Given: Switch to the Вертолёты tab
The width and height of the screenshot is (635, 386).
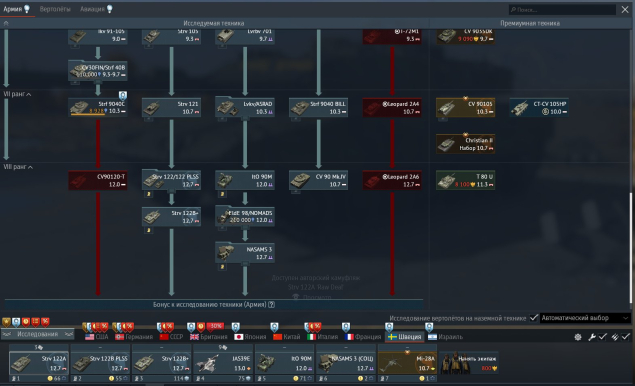Looking at the screenshot, I should (x=55, y=9).
